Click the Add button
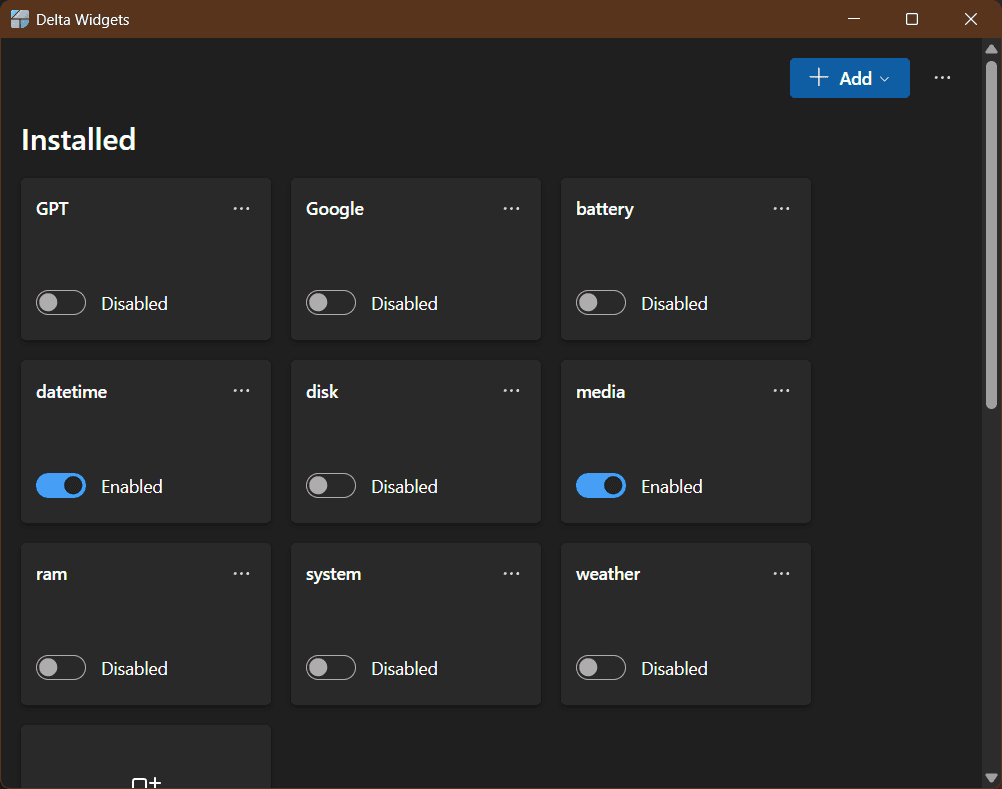 (845, 77)
